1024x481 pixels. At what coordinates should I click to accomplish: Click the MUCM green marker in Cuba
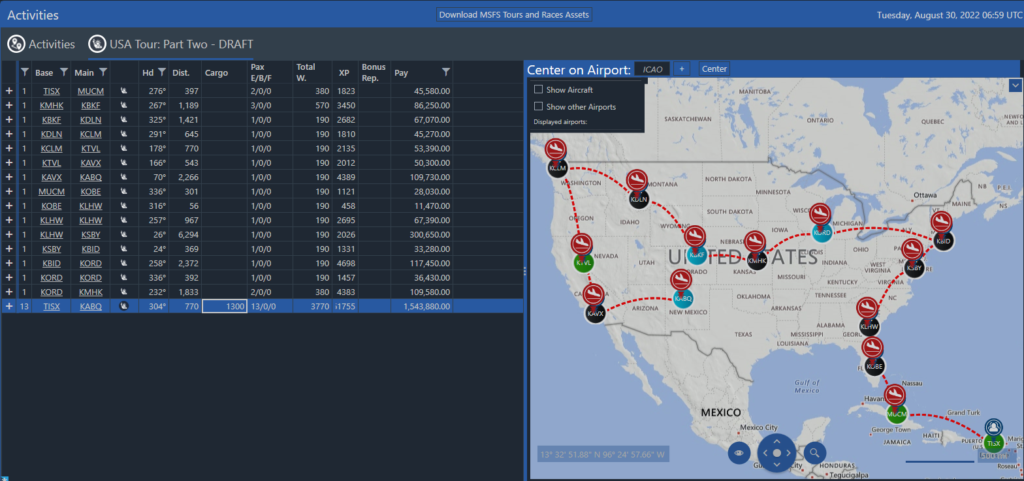[896, 414]
